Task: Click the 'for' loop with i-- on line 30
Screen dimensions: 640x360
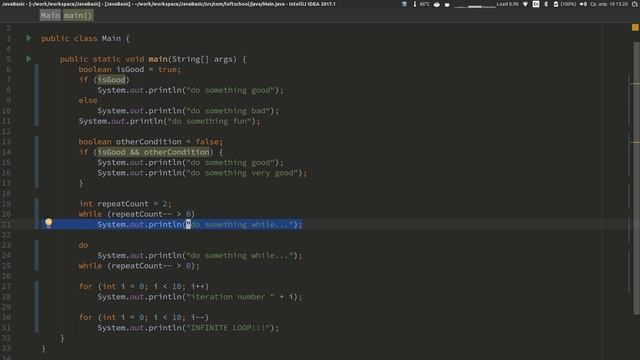Action: (144, 317)
